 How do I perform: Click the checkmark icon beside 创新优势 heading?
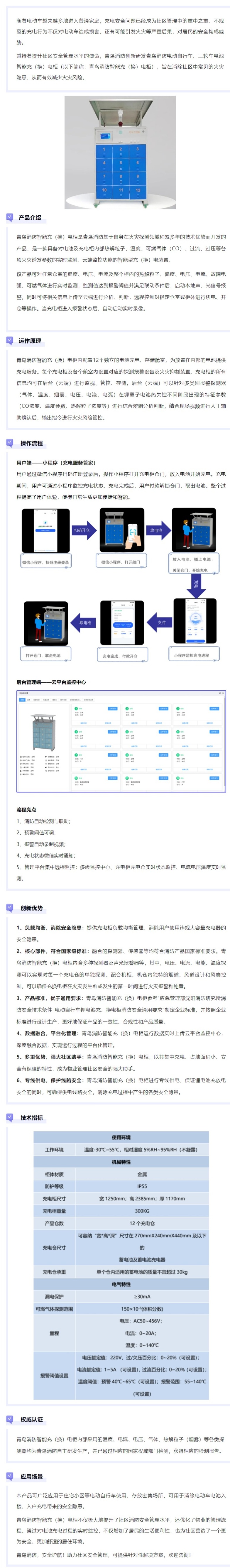pos(10,908)
